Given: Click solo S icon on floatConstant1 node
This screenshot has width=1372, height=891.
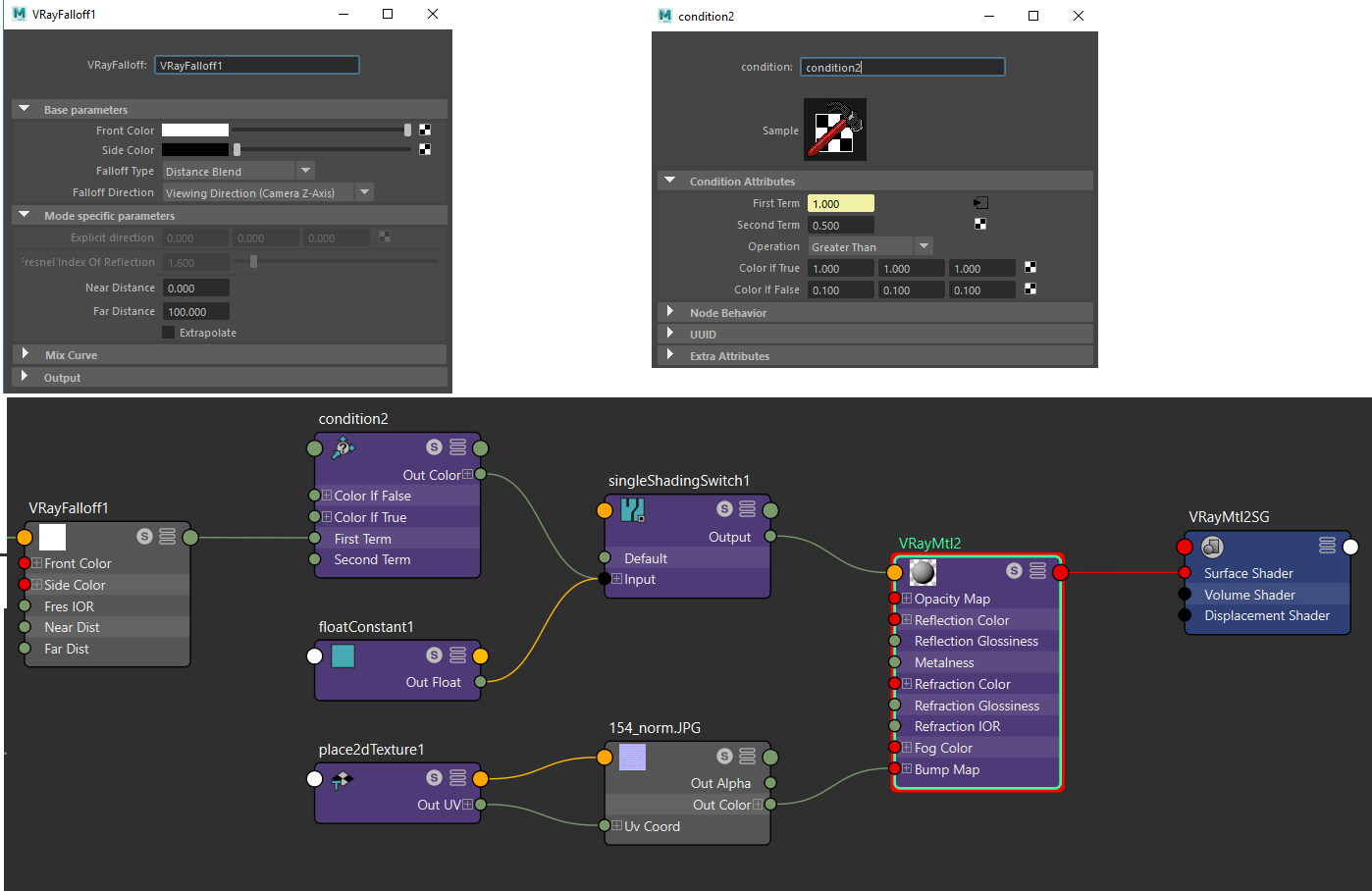Looking at the screenshot, I should (x=434, y=655).
